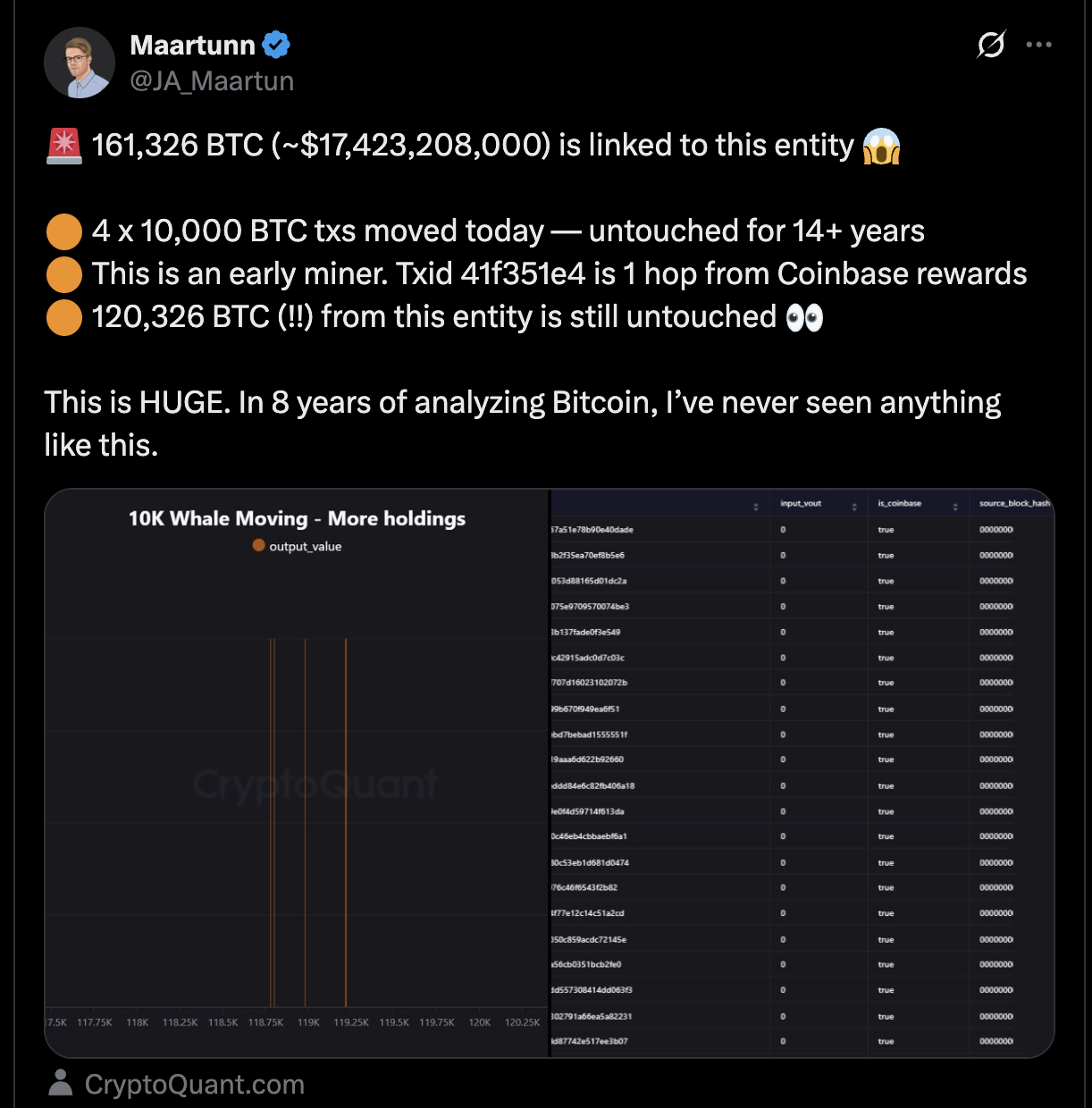This screenshot has width=1092, height=1108.
Task: Click the red siren emoji
Action: 63,146
